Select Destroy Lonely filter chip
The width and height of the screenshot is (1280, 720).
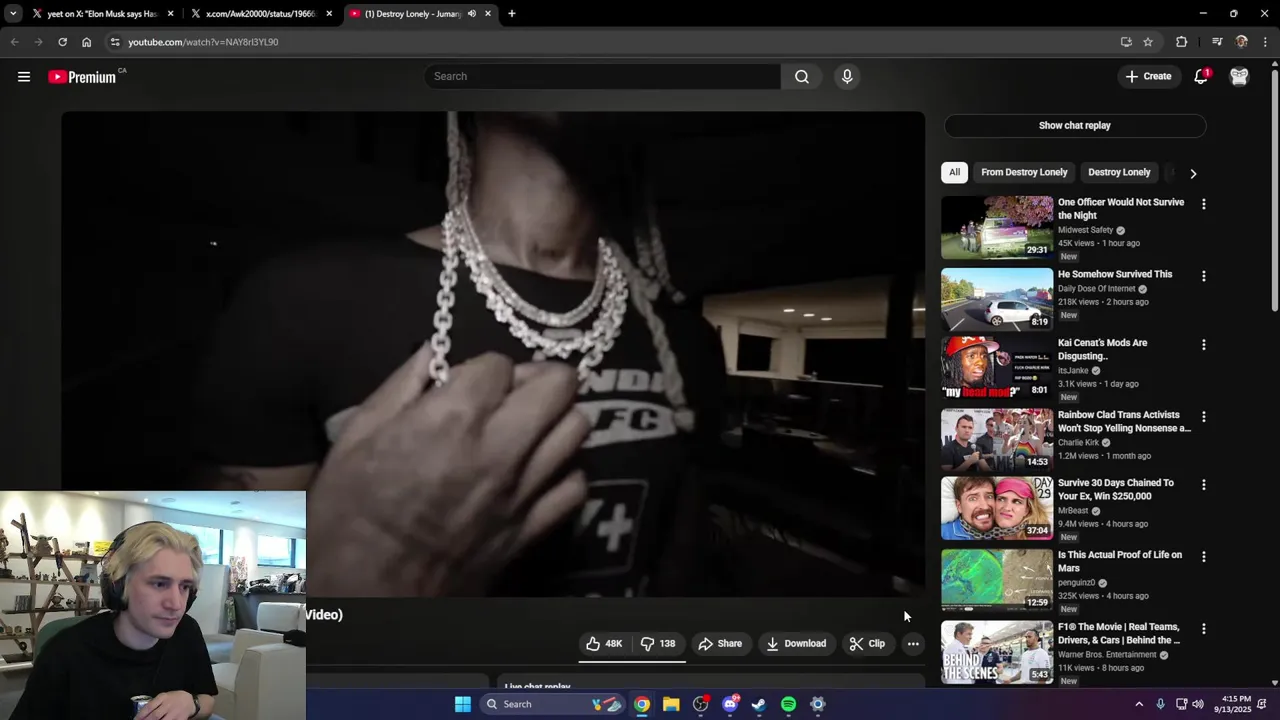[x=1119, y=172]
